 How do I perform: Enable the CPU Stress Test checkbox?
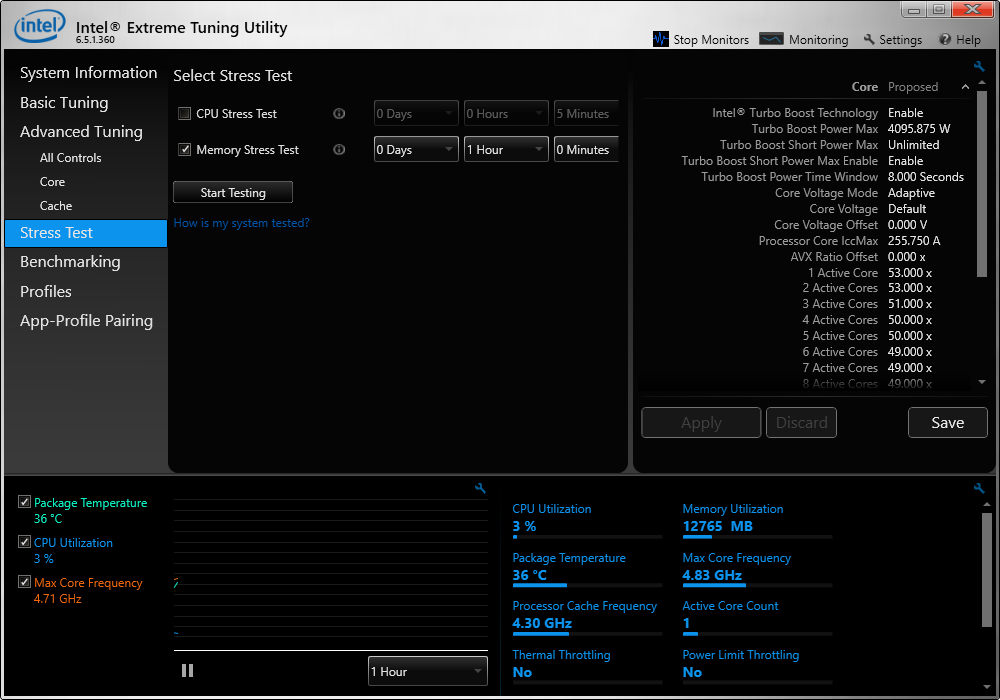coord(184,113)
